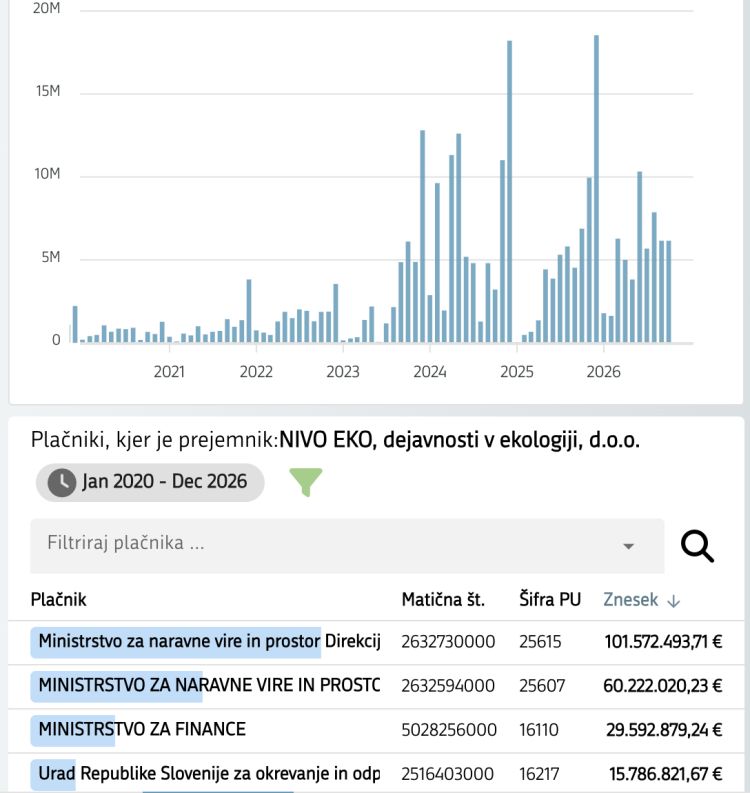This screenshot has height=793, width=750.
Task: Expand the Filtriraj plačnika dropdown arrow
Action: 628,546
